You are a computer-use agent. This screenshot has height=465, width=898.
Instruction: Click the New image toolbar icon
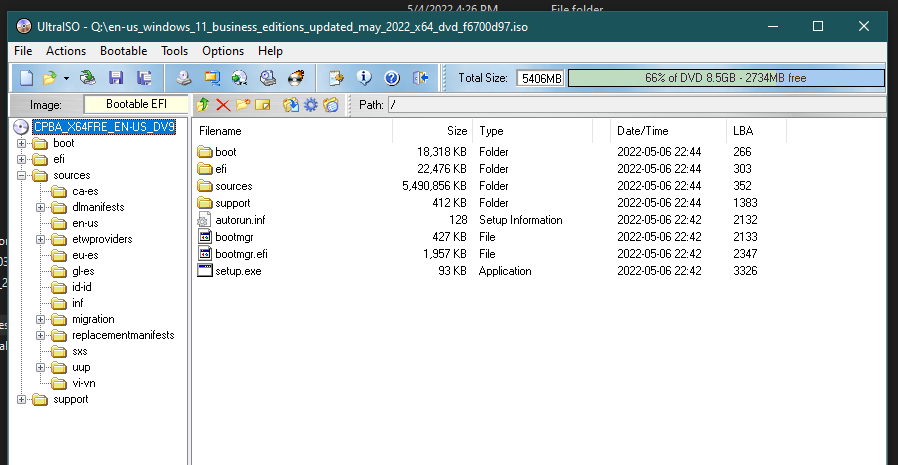pos(27,78)
